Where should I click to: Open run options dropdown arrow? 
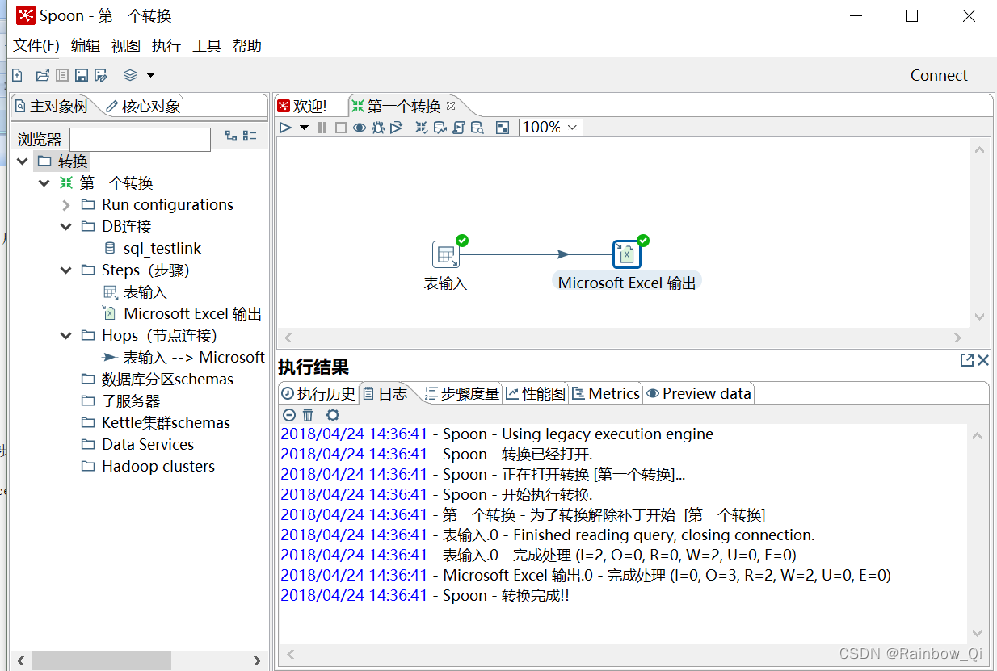tap(305, 128)
